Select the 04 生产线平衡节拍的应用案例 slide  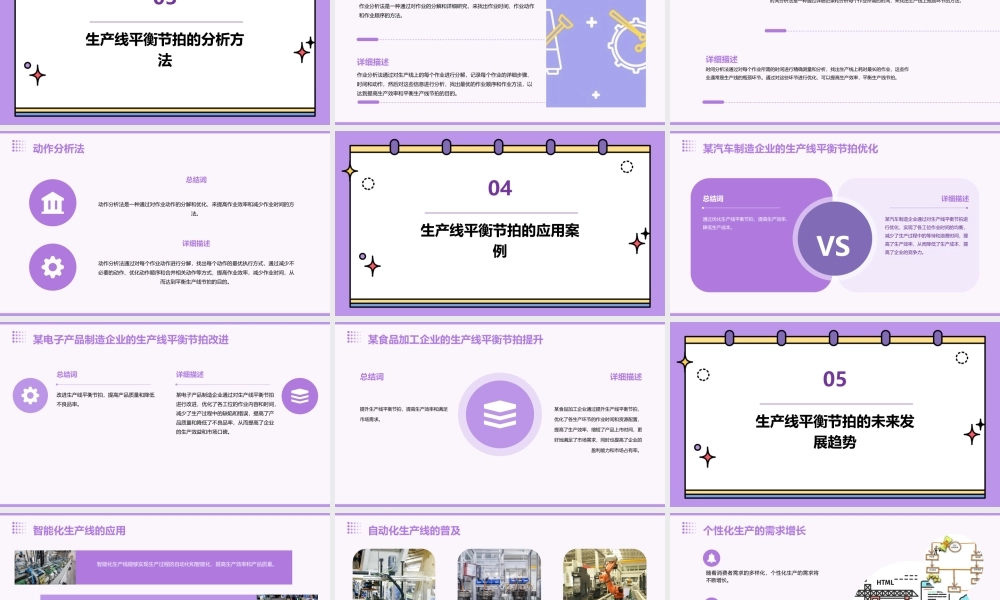point(500,223)
